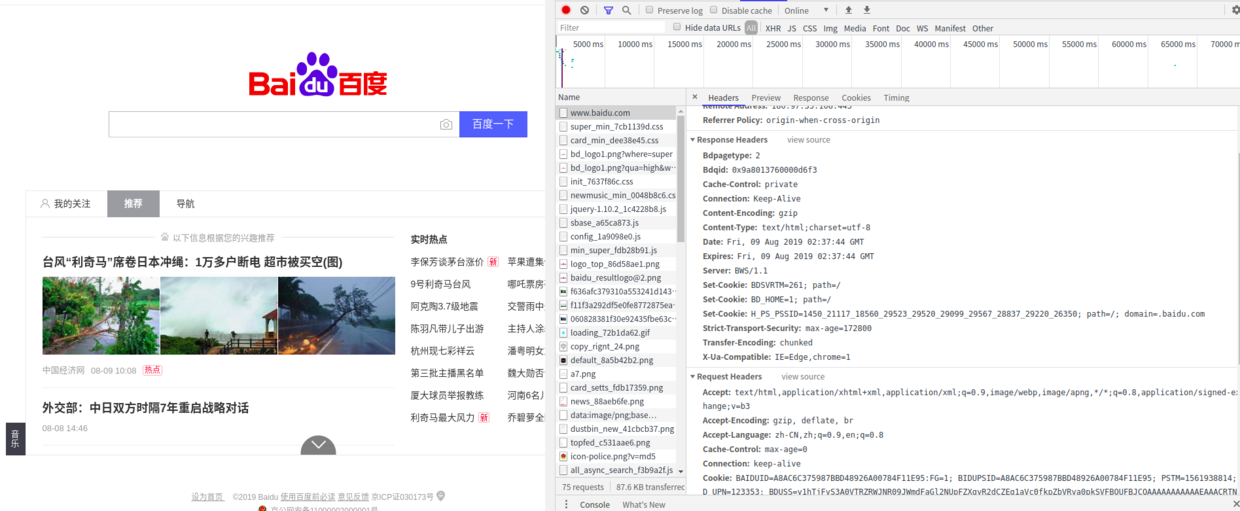Viewport: 1240px width, 511px height.
Task: Select 推荐 tab on Baidu
Action: click(x=133, y=204)
